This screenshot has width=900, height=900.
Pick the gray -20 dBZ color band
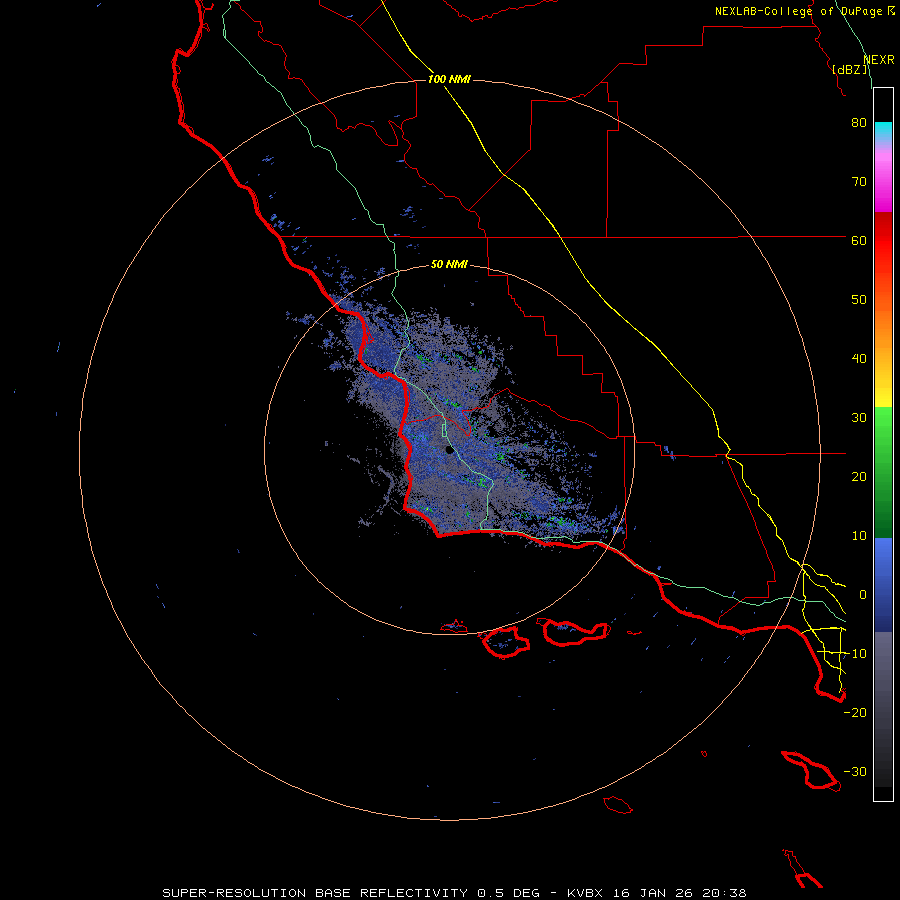(883, 712)
